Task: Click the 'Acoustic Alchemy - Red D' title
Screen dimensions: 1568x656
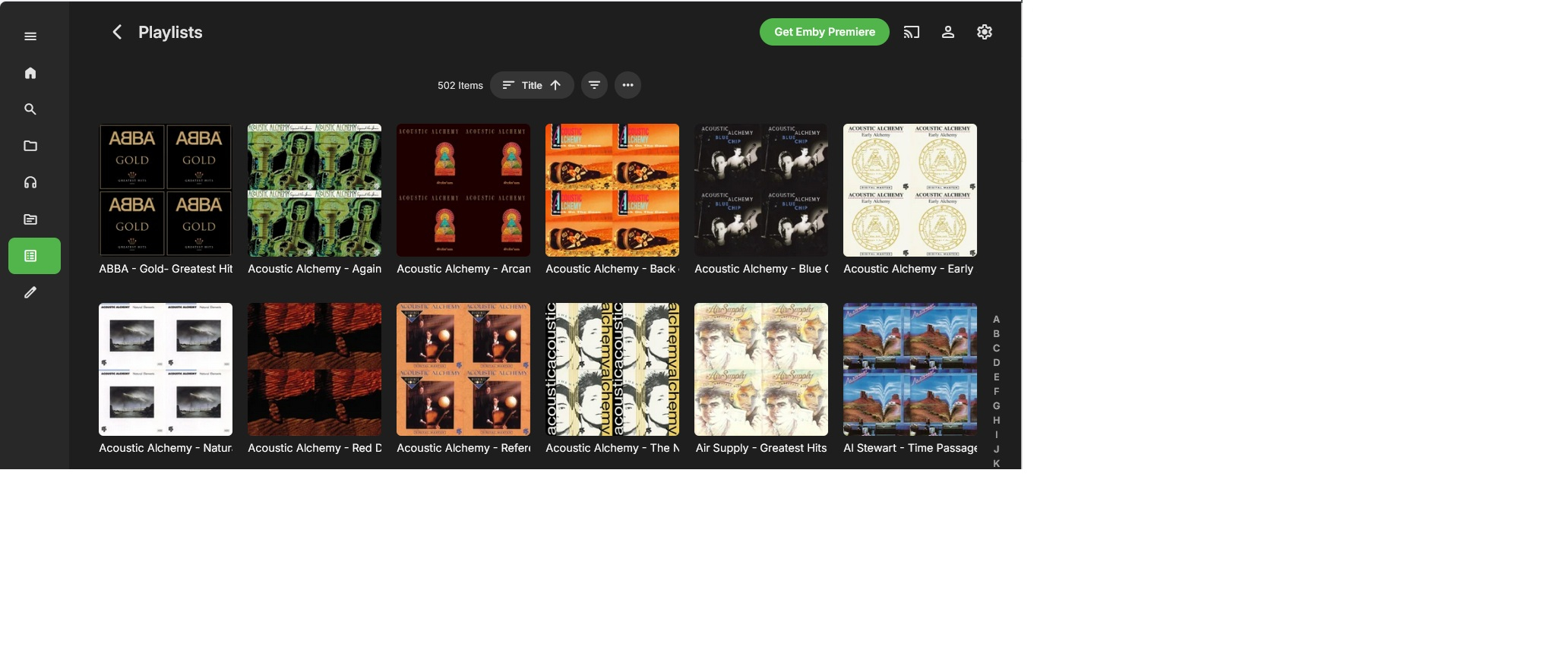Action: [x=315, y=448]
